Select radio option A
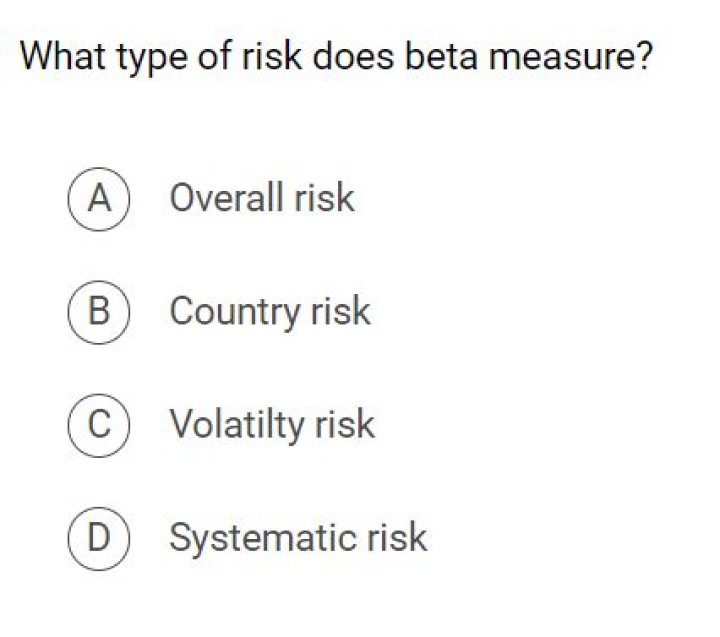Viewport: 720px width, 637px height. tap(97, 198)
